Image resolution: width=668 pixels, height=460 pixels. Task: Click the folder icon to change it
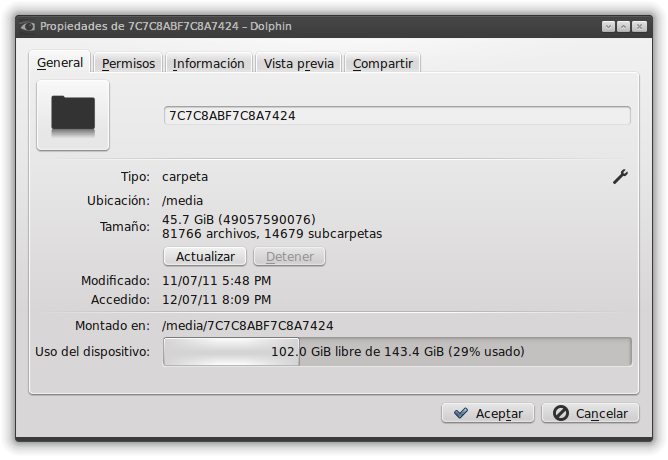pyautogui.click(x=73, y=115)
